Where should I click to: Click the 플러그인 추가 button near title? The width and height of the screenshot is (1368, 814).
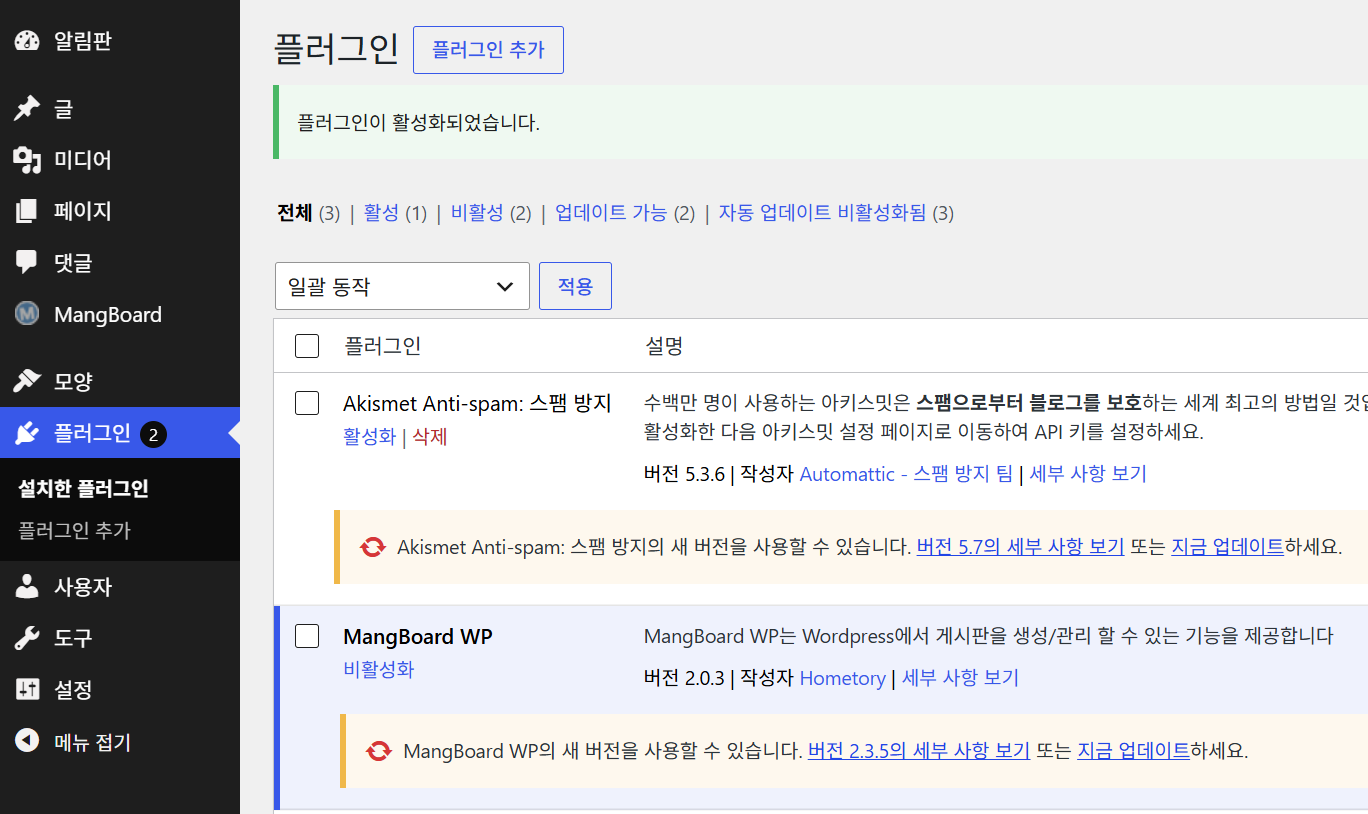tap(488, 50)
